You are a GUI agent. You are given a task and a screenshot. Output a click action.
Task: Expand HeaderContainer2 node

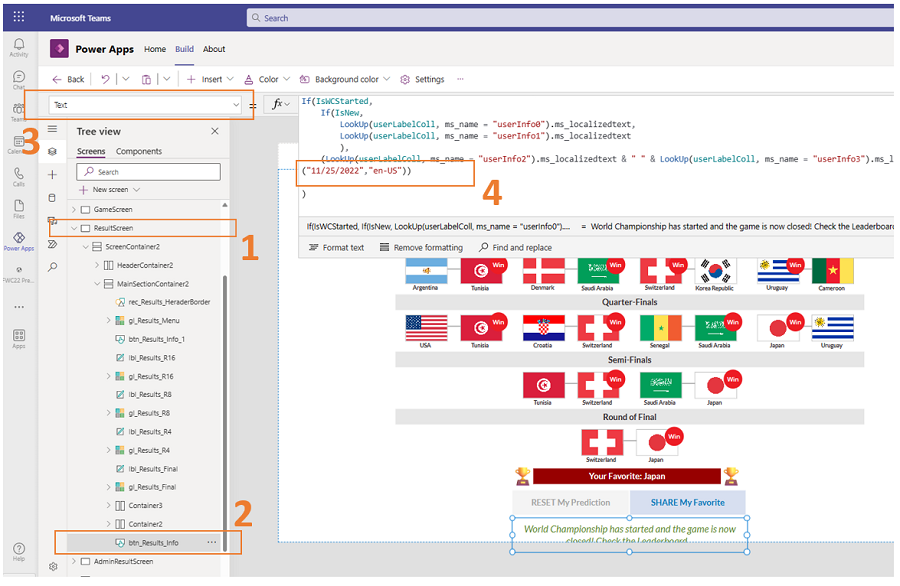[x=97, y=265]
